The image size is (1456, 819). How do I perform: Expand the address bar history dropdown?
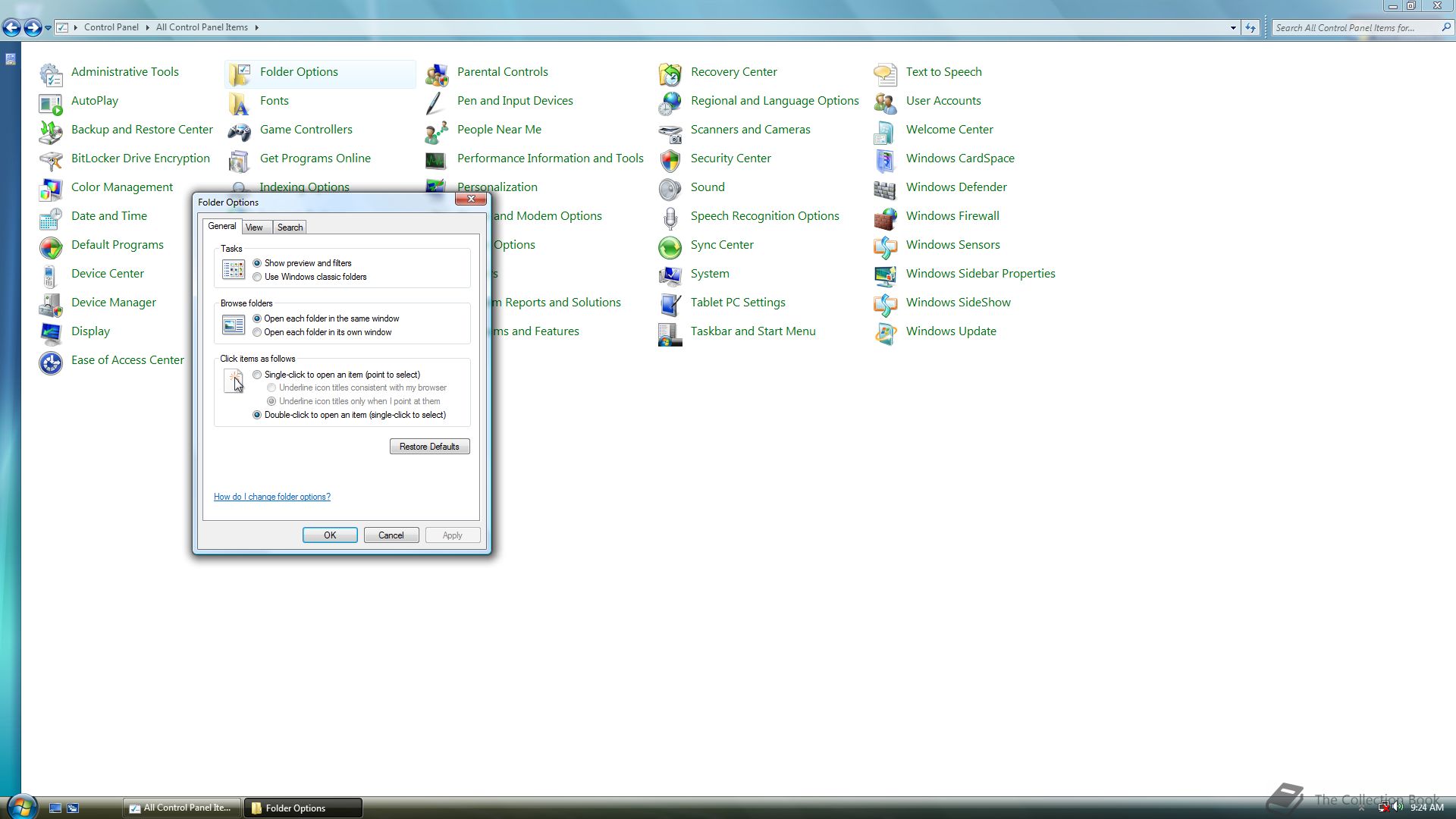pos(1233,28)
